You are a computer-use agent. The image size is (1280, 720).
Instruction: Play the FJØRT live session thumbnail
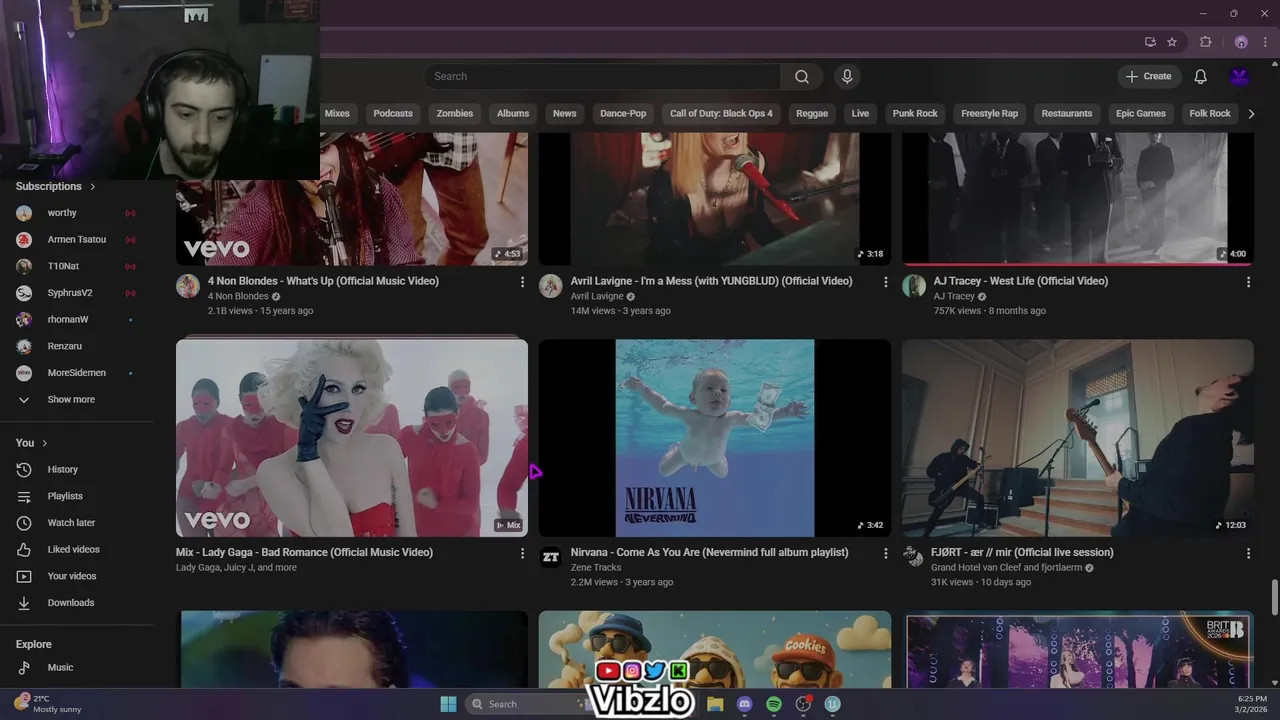(1078, 438)
